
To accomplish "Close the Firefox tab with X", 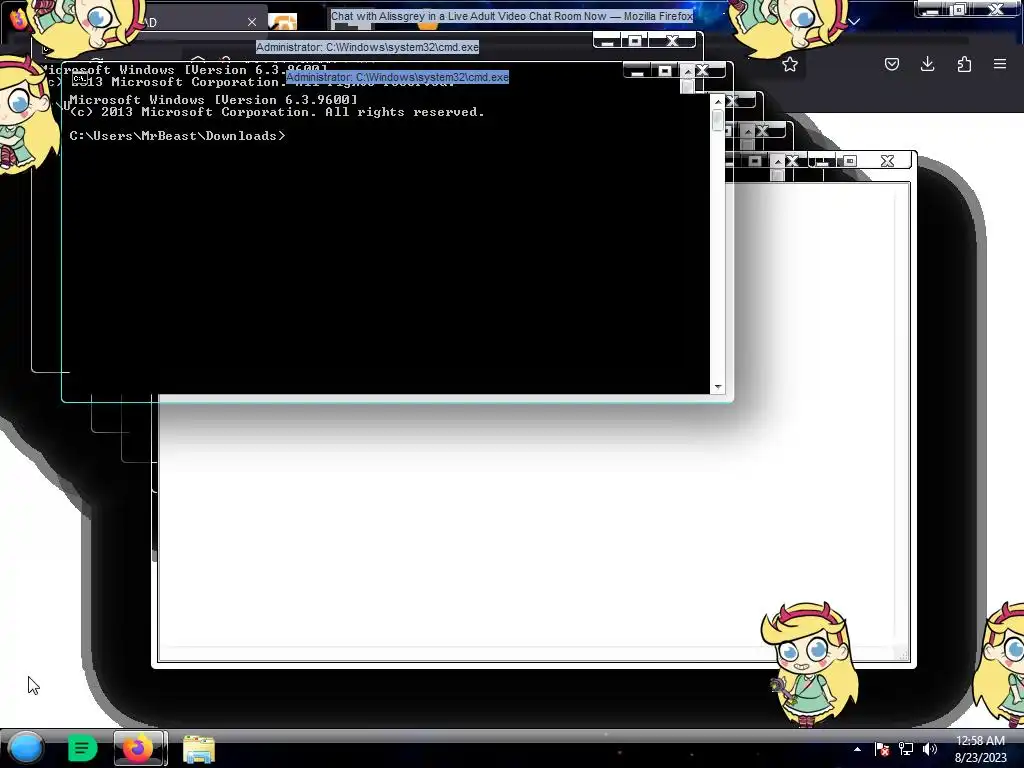I will point(251,22).
